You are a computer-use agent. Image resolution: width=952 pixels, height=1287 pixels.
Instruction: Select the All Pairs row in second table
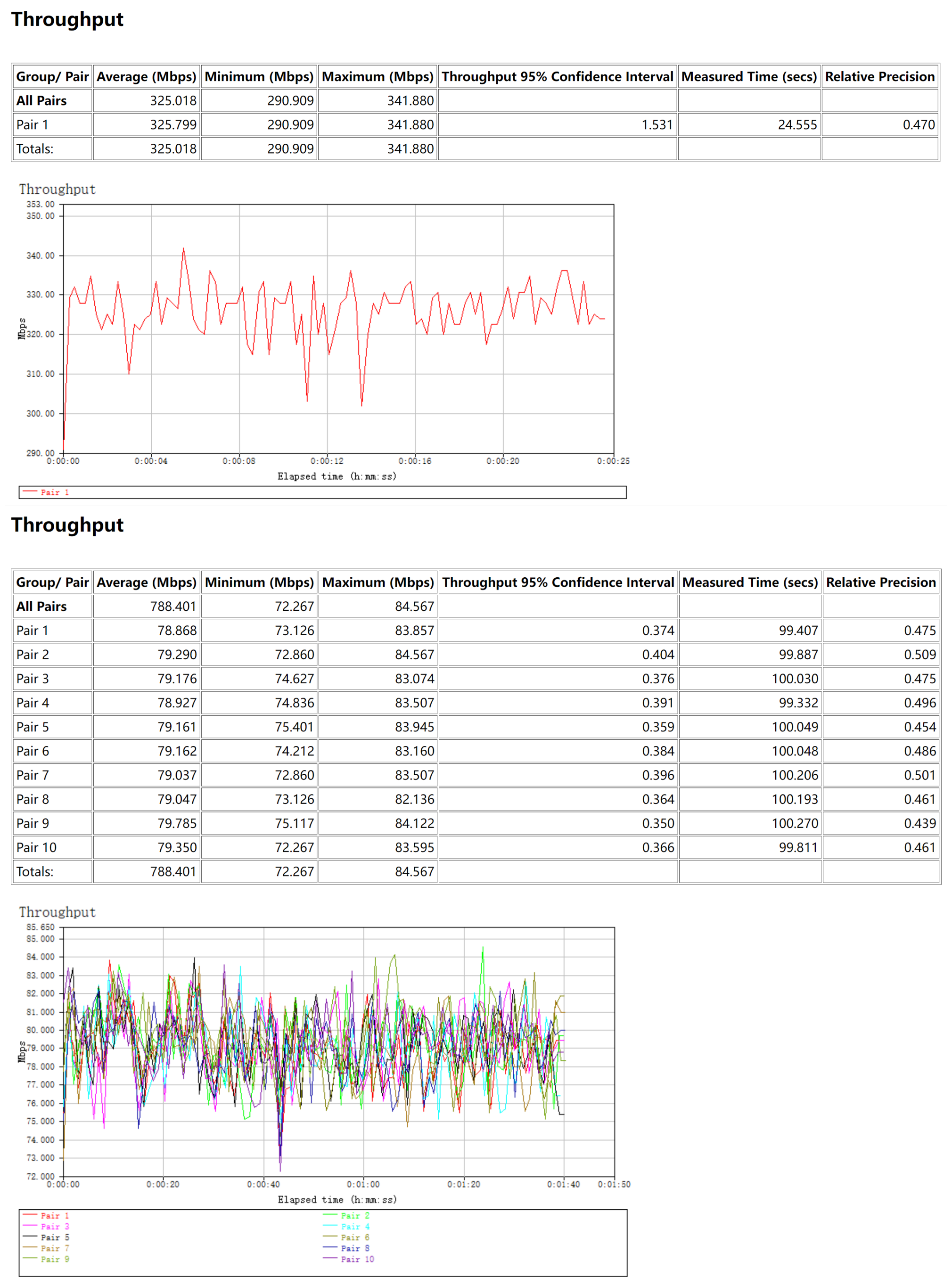pos(41,606)
